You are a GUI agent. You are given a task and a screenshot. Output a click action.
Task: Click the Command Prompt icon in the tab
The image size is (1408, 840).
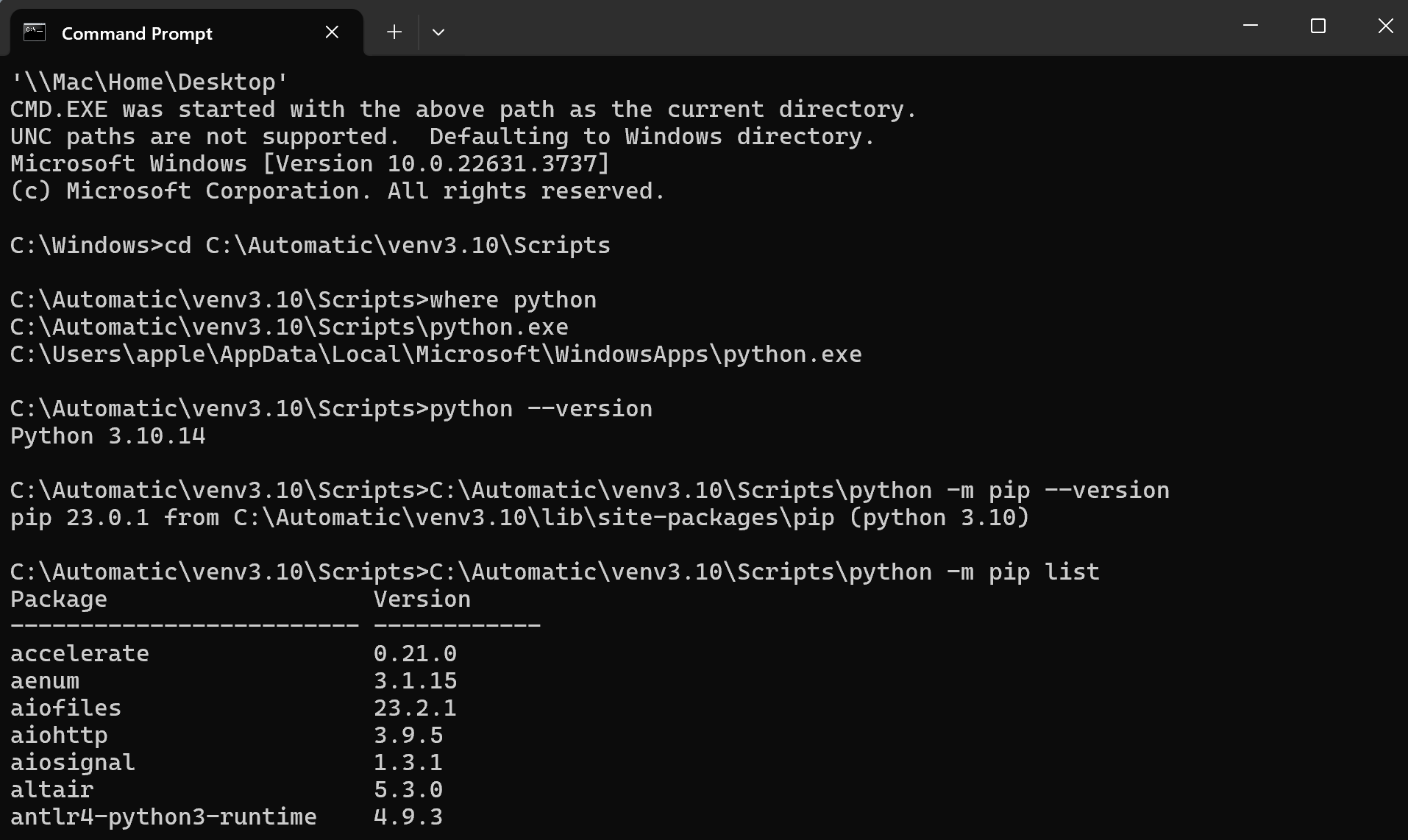pyautogui.click(x=35, y=32)
